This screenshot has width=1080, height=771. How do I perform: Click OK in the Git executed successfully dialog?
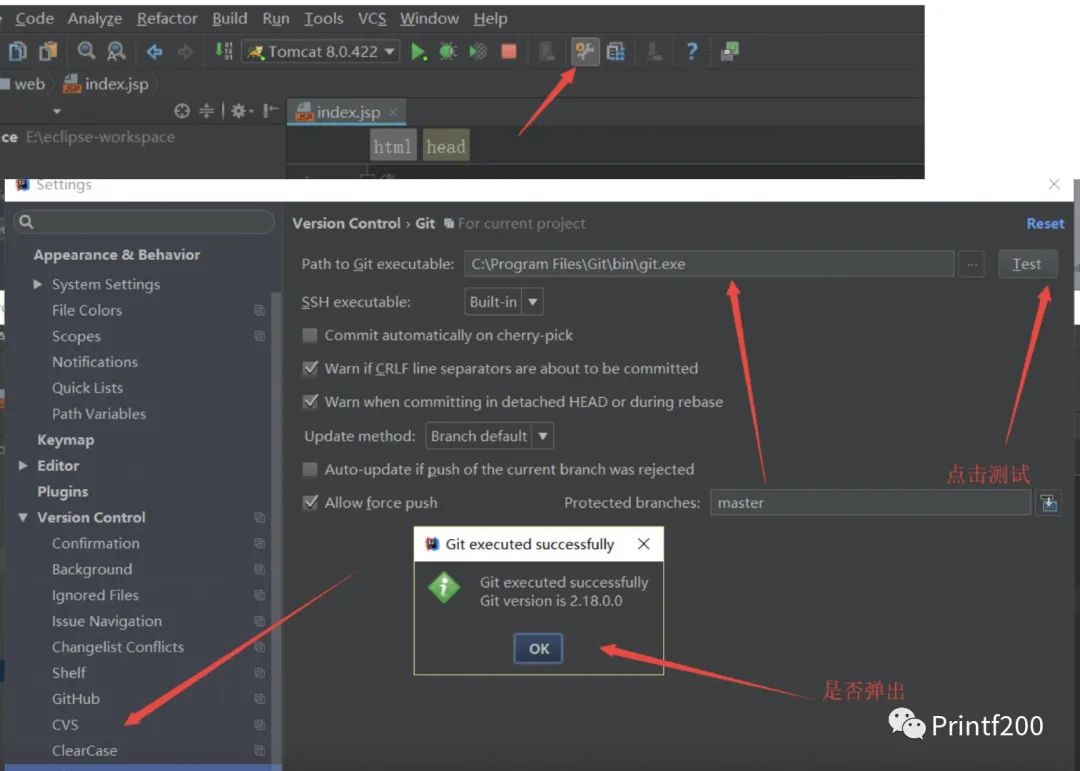click(539, 648)
